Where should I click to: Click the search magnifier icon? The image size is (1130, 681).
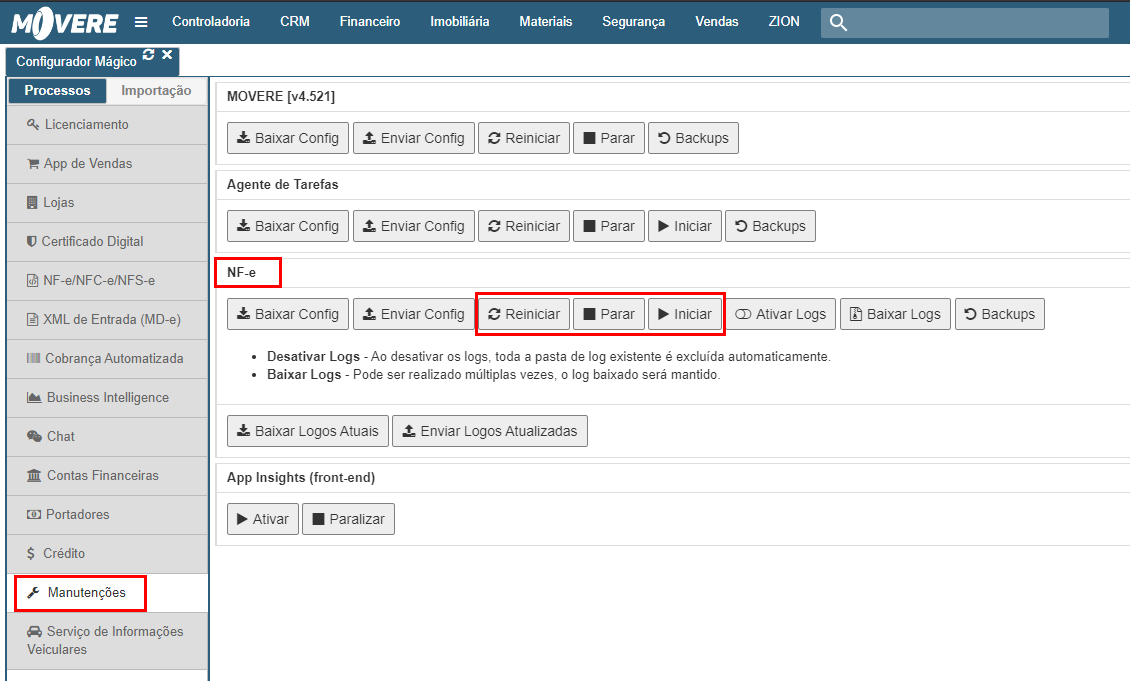[837, 22]
